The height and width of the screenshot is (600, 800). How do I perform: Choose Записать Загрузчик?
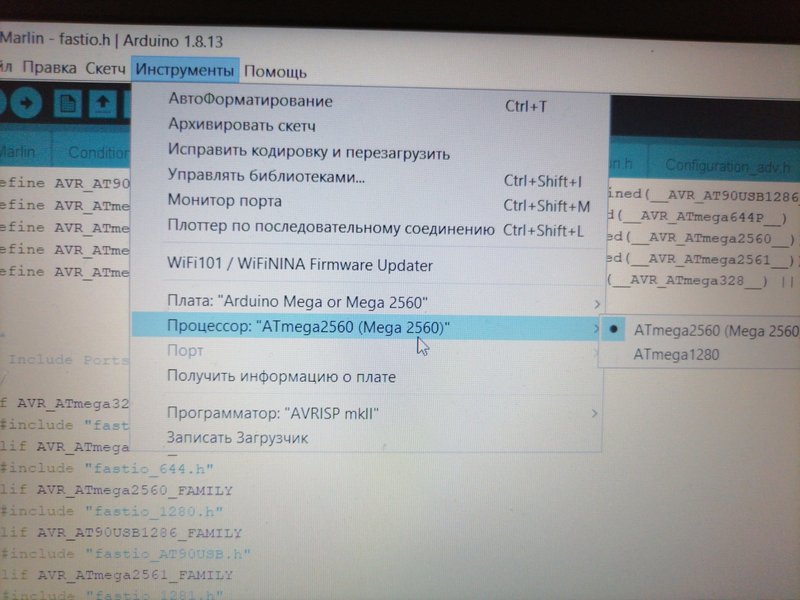(x=366, y=437)
